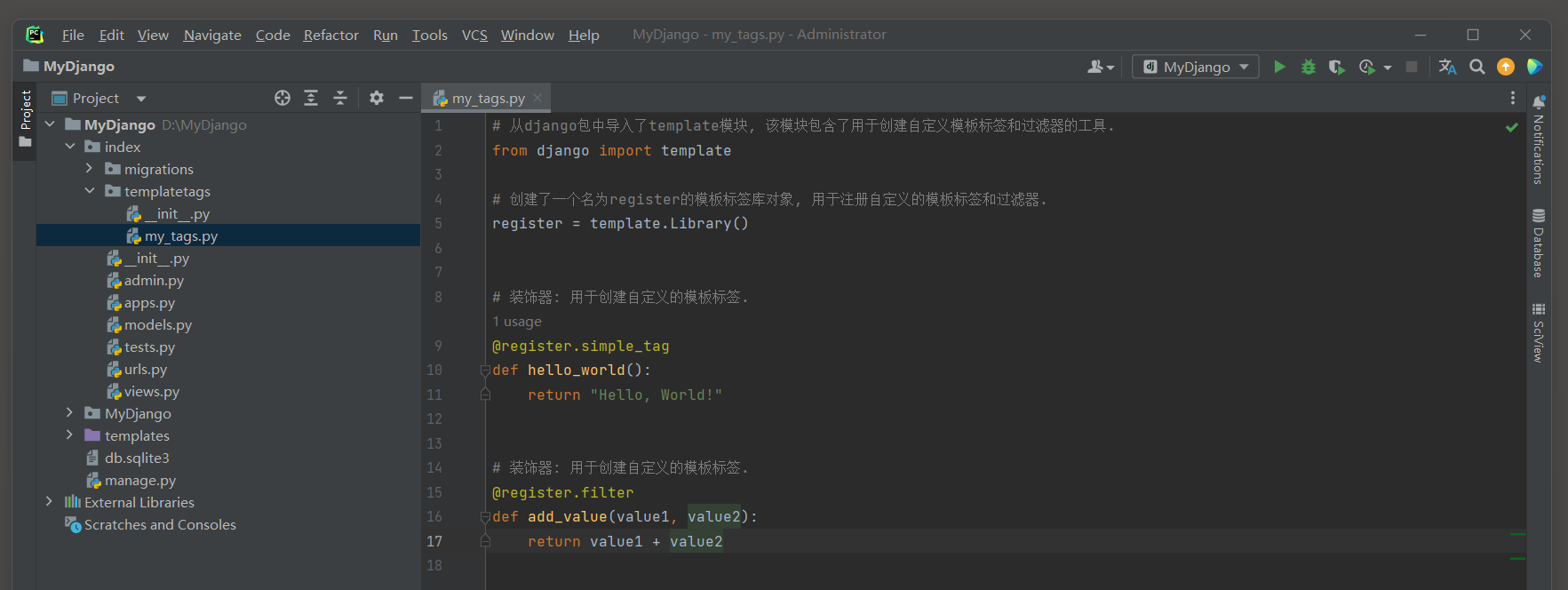Click the PyCharm logo icon
Image resolution: width=1568 pixels, height=590 pixels.
pos(35,35)
